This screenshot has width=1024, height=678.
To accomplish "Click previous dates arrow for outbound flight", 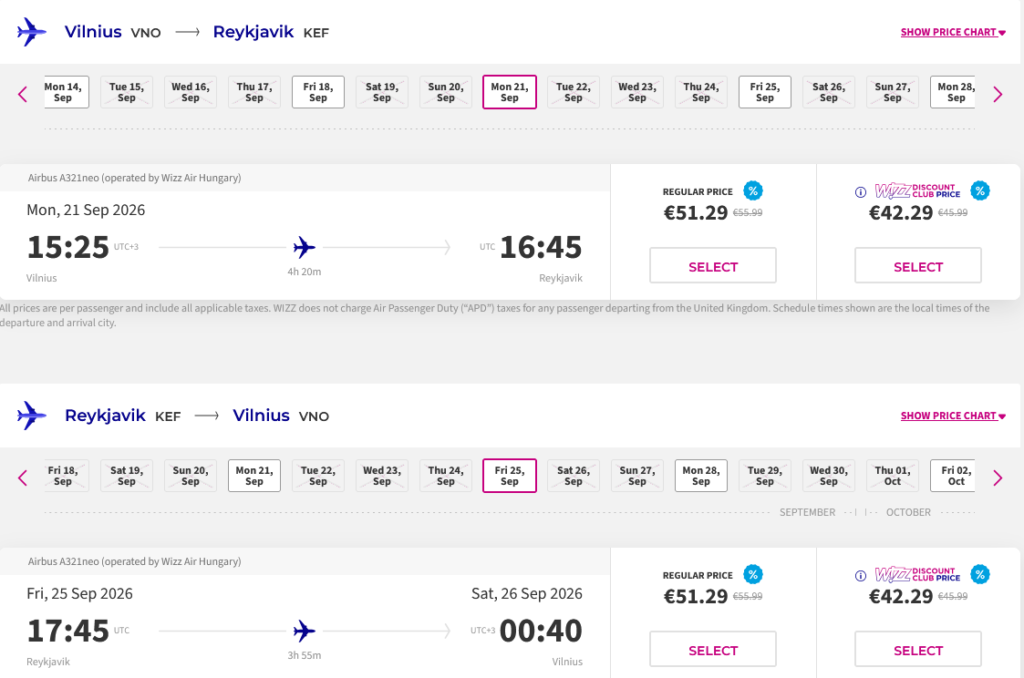I will click(23, 94).
